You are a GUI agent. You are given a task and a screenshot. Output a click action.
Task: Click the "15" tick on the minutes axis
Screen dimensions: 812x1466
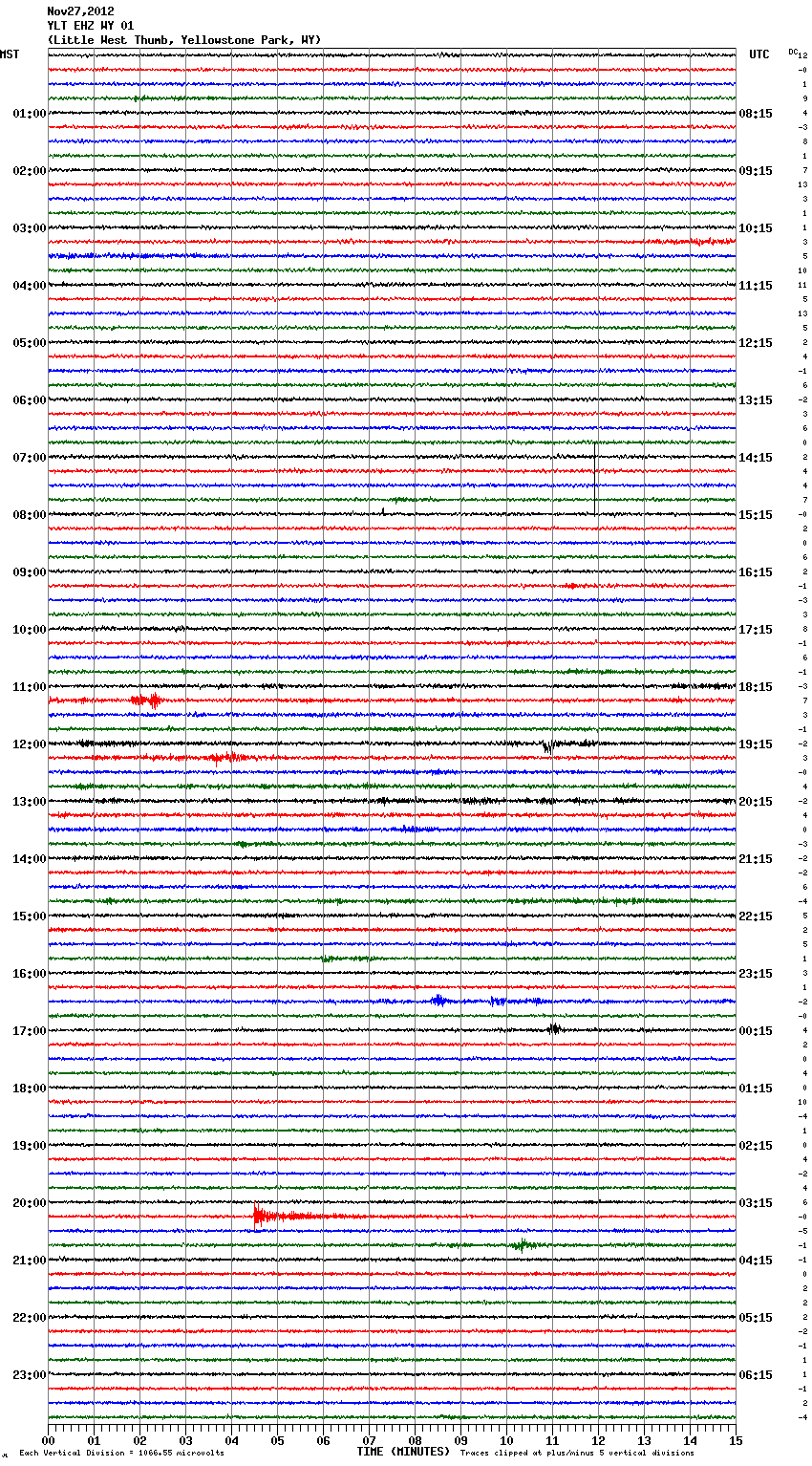tap(736, 1440)
